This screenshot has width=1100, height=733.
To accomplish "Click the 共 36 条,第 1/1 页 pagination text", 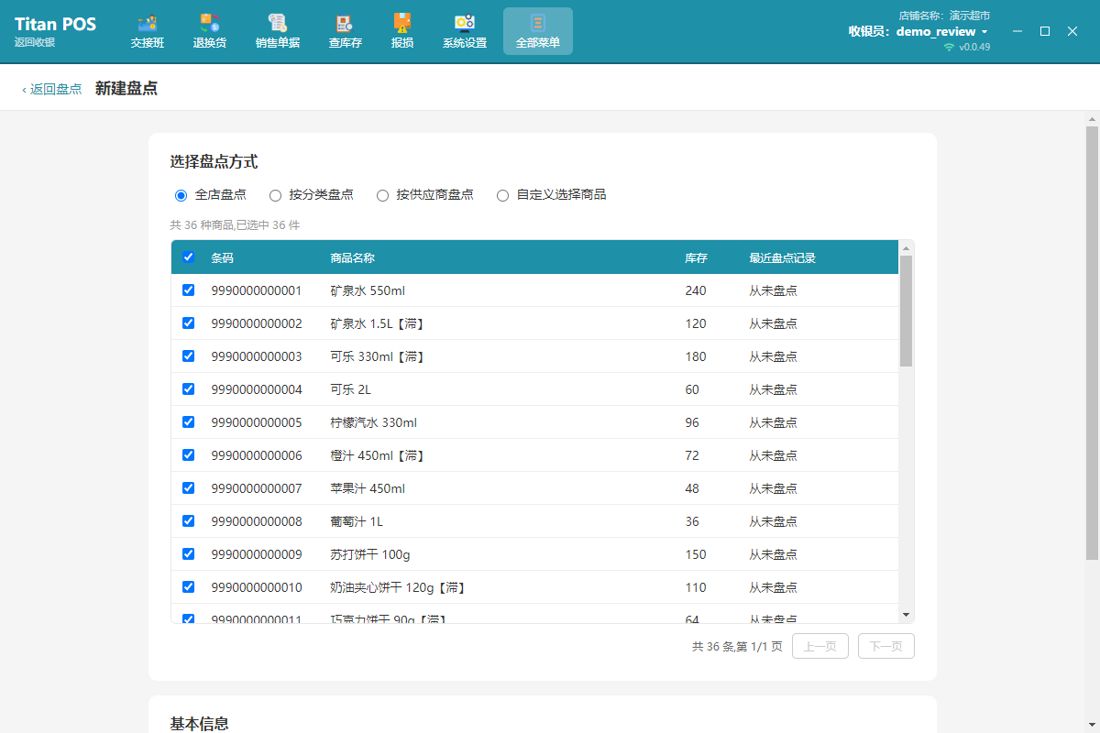I will pos(737,646).
